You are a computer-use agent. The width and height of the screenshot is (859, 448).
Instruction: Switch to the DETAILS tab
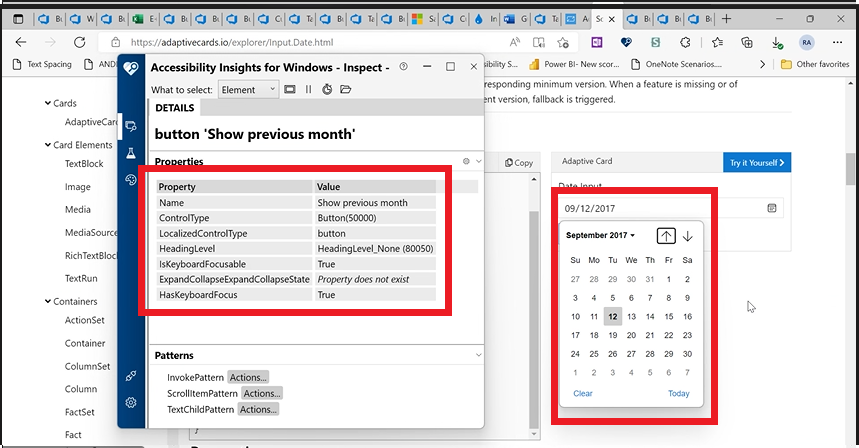tap(175, 108)
